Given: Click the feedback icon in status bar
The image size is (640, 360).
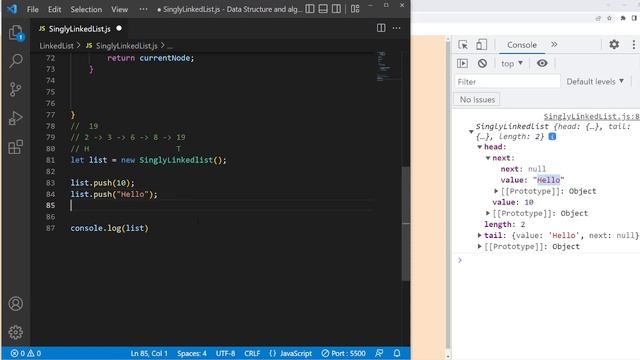Looking at the screenshot, I should coord(379,353).
